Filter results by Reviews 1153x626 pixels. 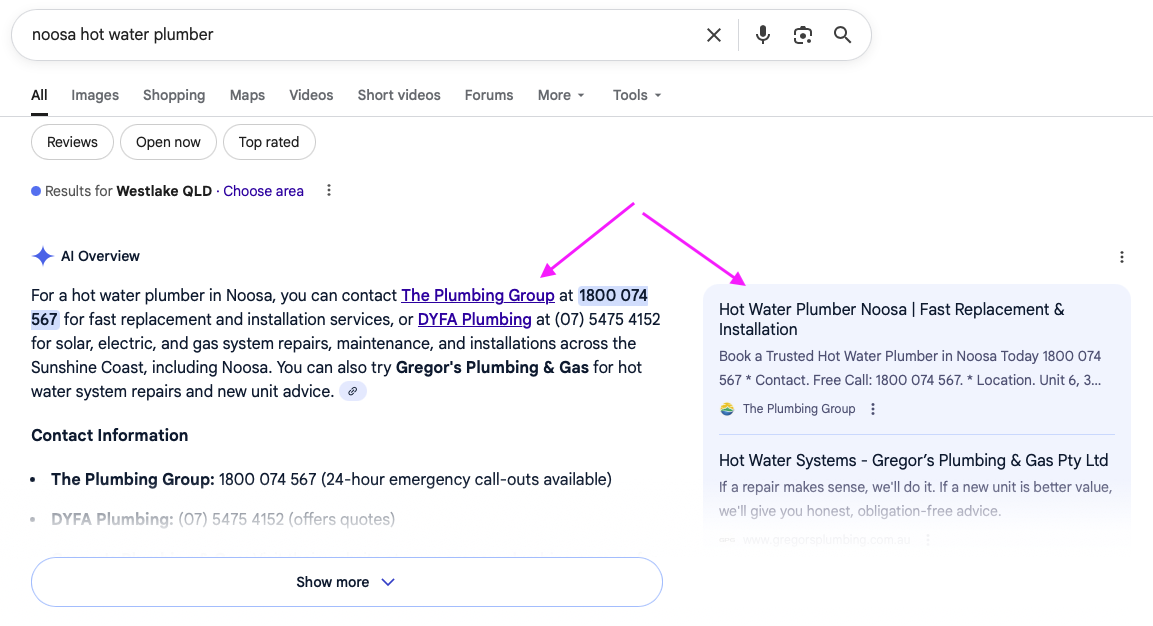pyautogui.click(x=71, y=142)
